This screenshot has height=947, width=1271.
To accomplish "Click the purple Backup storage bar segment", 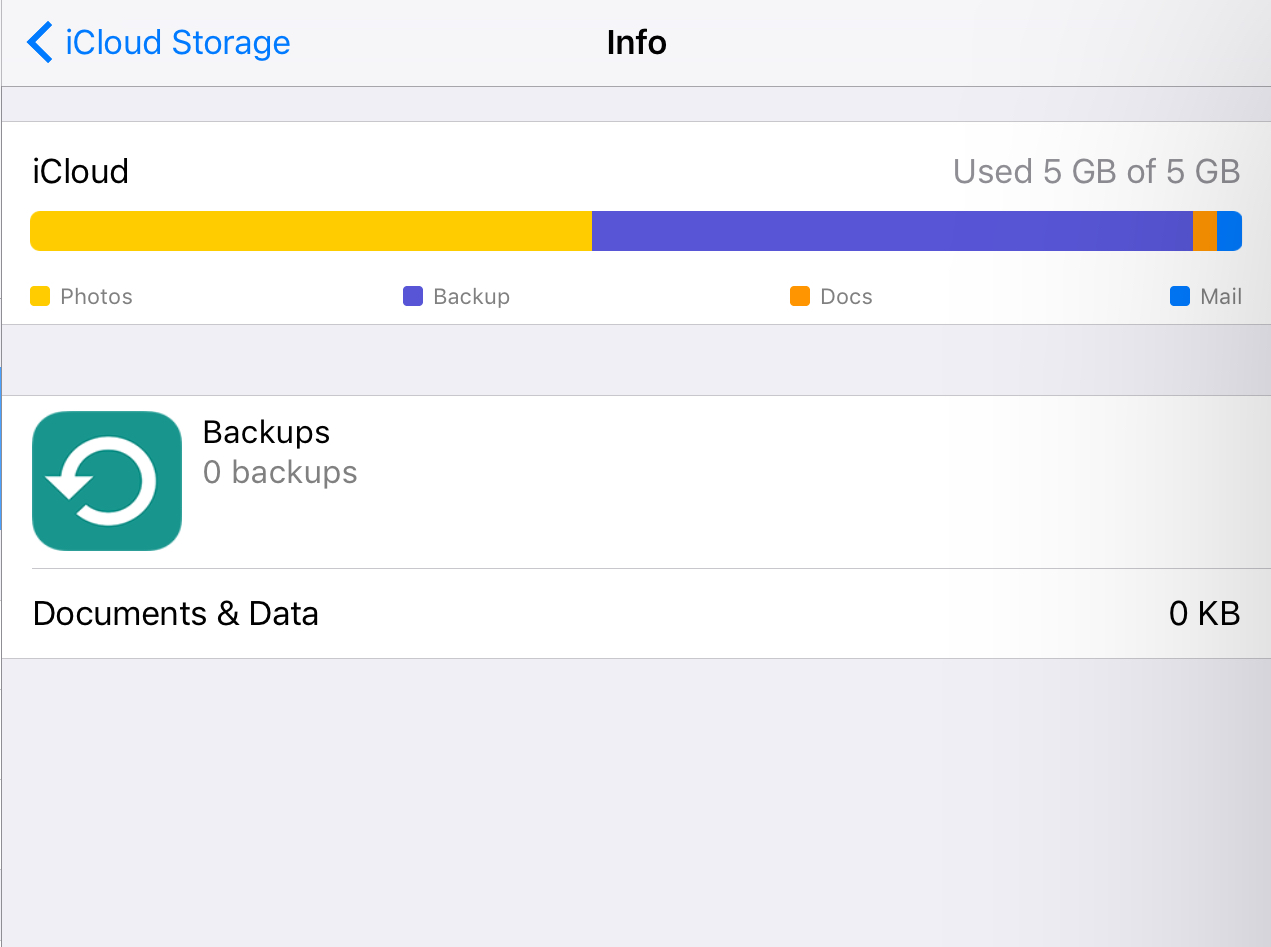I will coord(892,231).
